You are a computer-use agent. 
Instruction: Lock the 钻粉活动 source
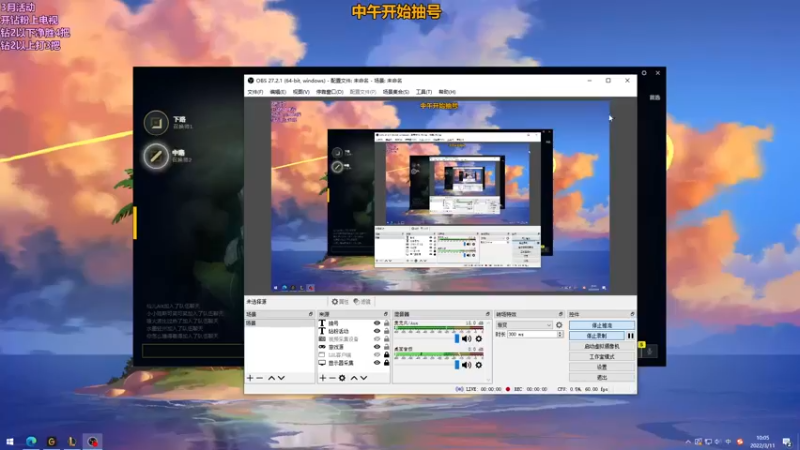click(x=386, y=331)
